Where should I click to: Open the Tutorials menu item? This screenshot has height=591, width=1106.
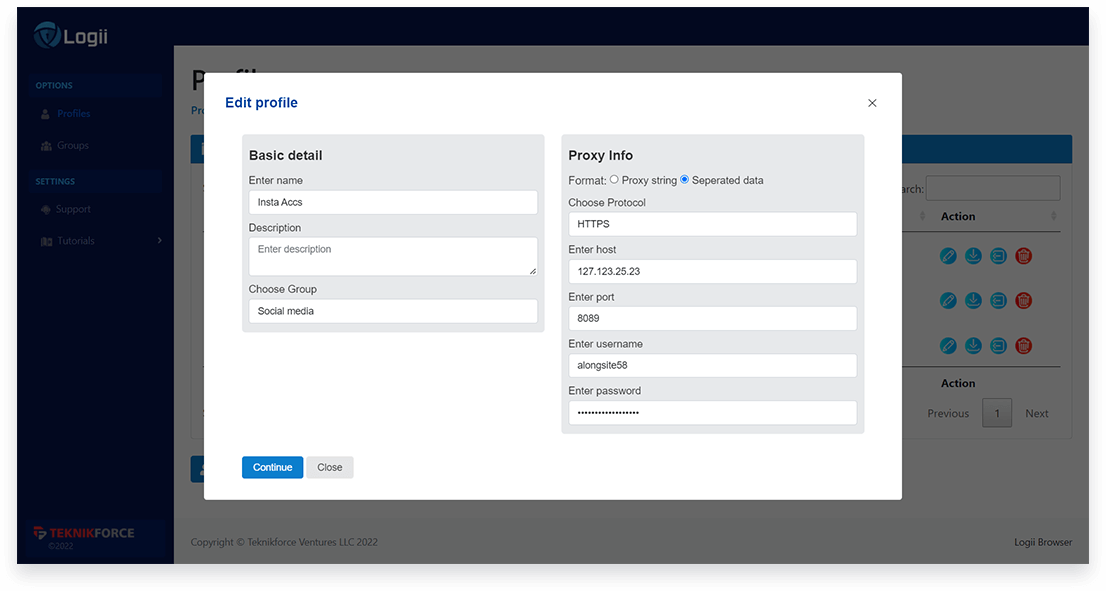[x=75, y=241]
